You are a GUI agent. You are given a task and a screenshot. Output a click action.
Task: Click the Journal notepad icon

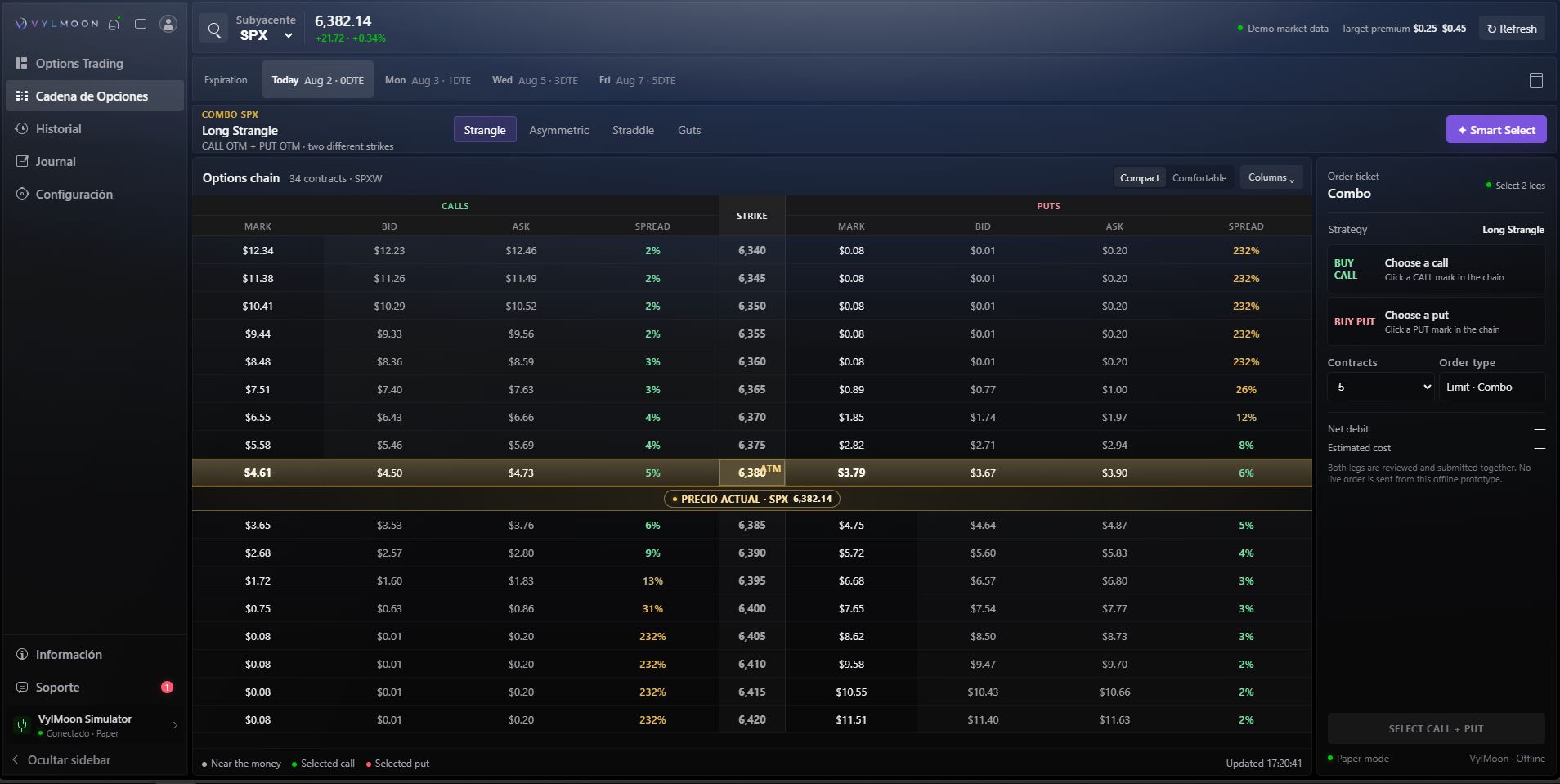pyautogui.click(x=22, y=161)
